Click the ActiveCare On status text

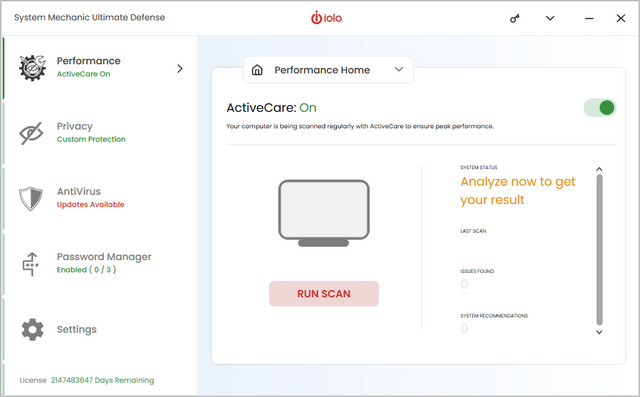point(83,74)
